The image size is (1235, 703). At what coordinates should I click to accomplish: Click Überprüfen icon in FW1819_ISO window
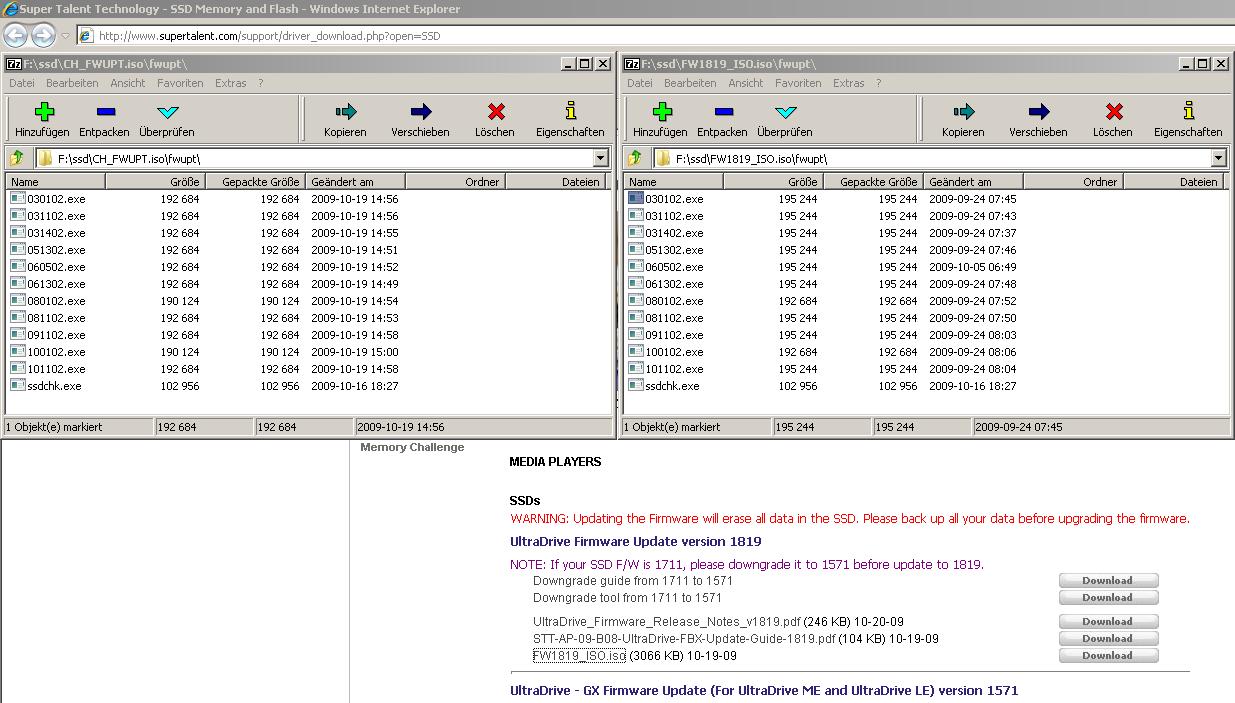(x=785, y=112)
